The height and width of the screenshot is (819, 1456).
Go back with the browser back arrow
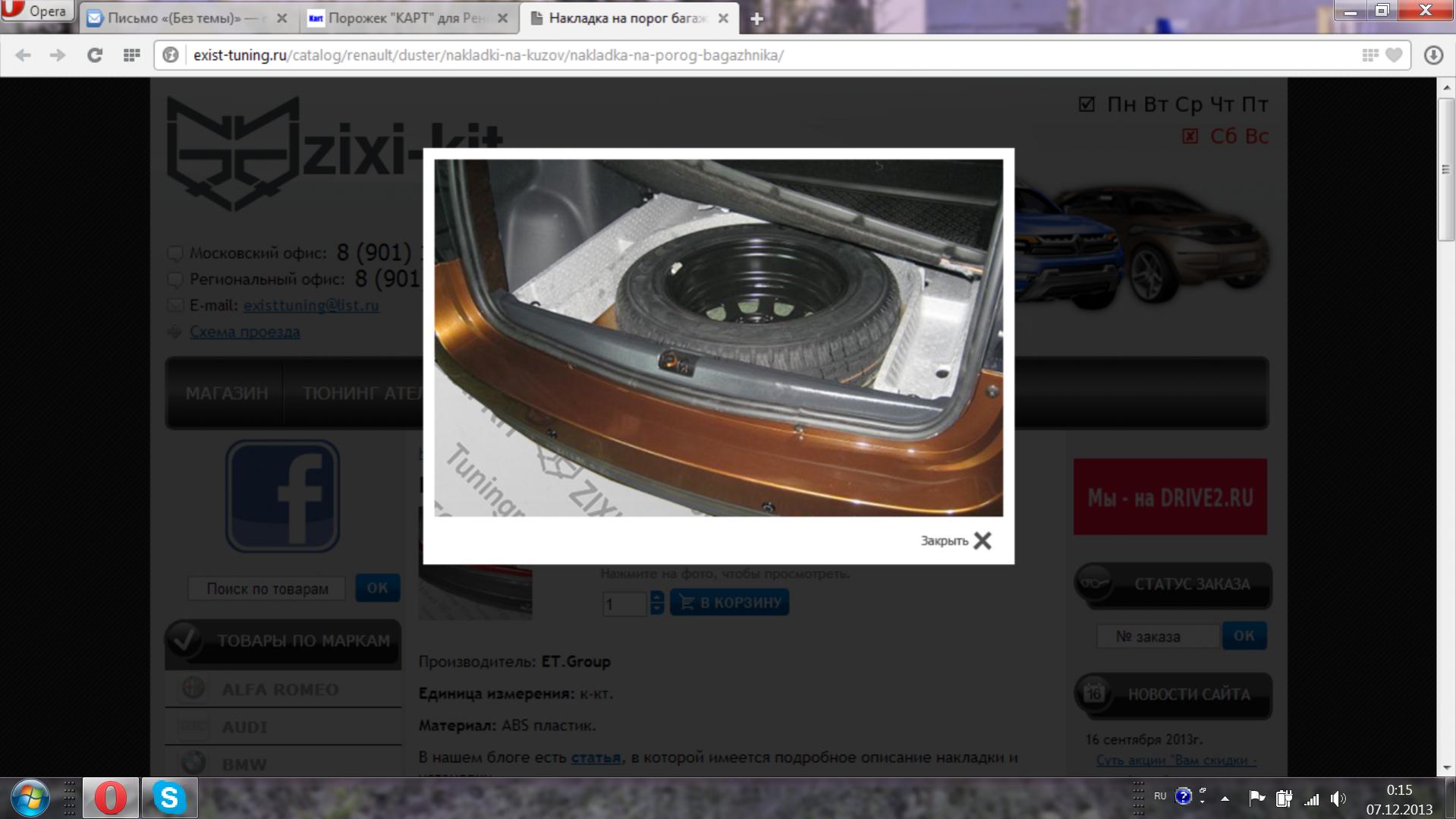(x=24, y=55)
